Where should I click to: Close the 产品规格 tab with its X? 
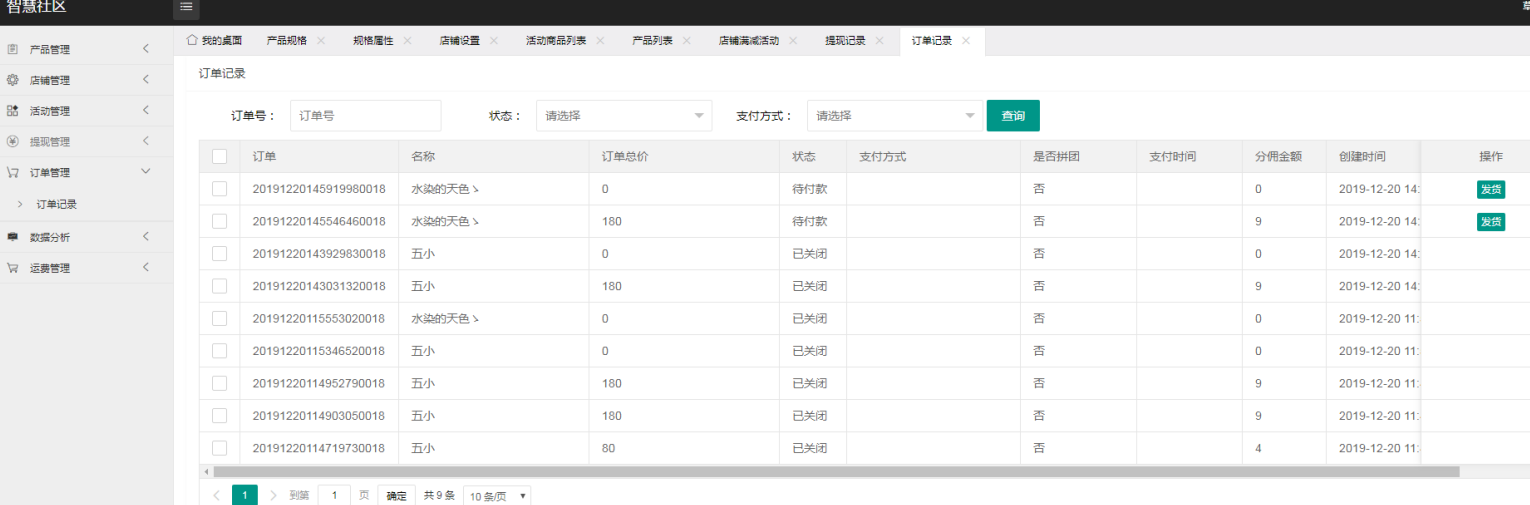(x=321, y=41)
